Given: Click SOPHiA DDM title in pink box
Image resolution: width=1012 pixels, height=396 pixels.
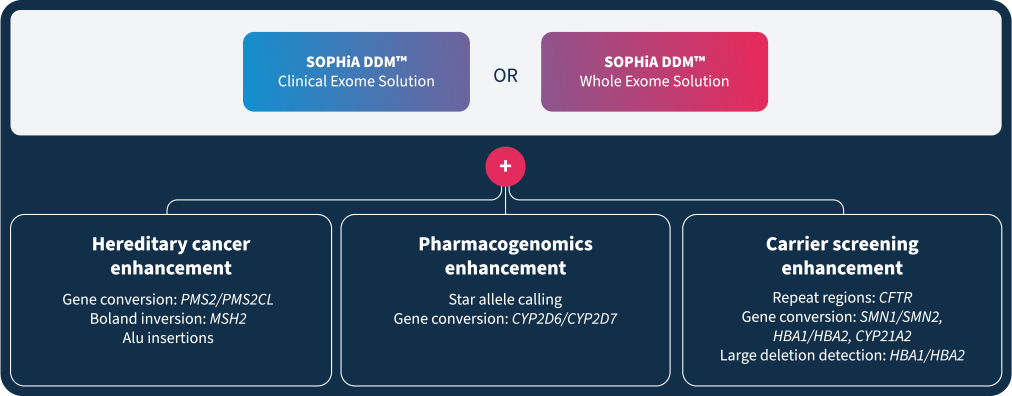Looking at the screenshot, I should [654, 63].
